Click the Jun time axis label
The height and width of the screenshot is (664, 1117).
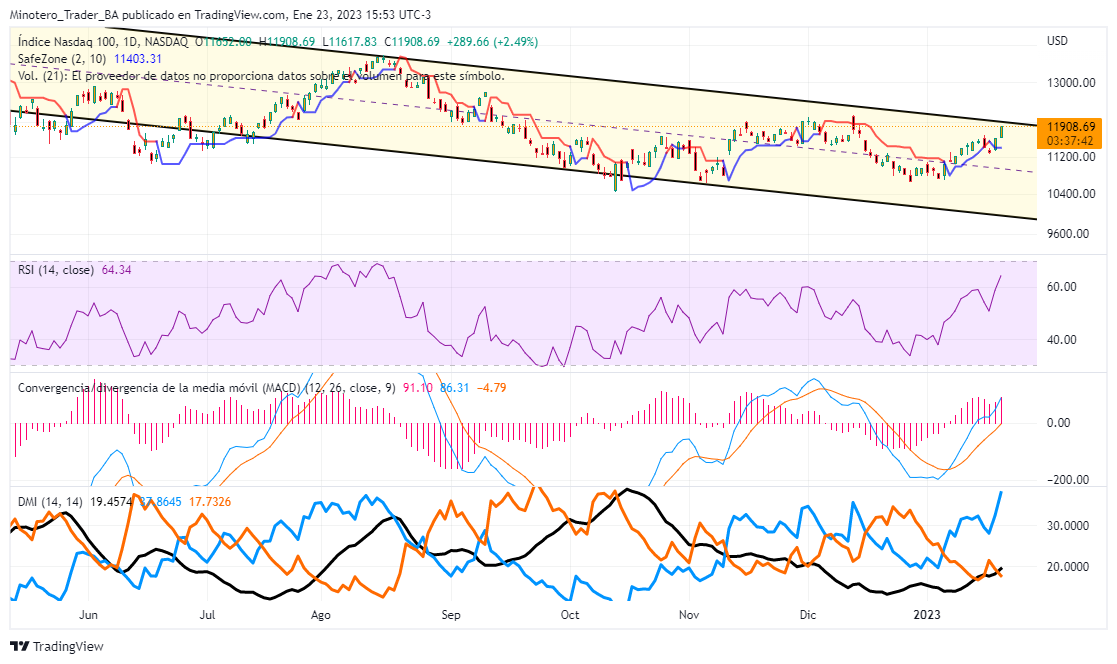click(x=88, y=615)
